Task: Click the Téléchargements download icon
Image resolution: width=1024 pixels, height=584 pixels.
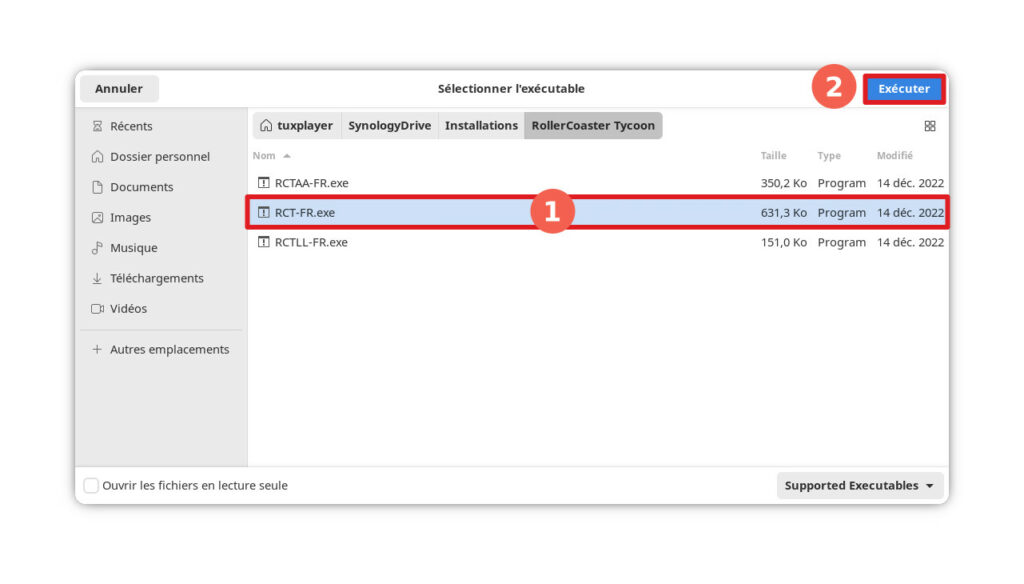Action: (97, 279)
